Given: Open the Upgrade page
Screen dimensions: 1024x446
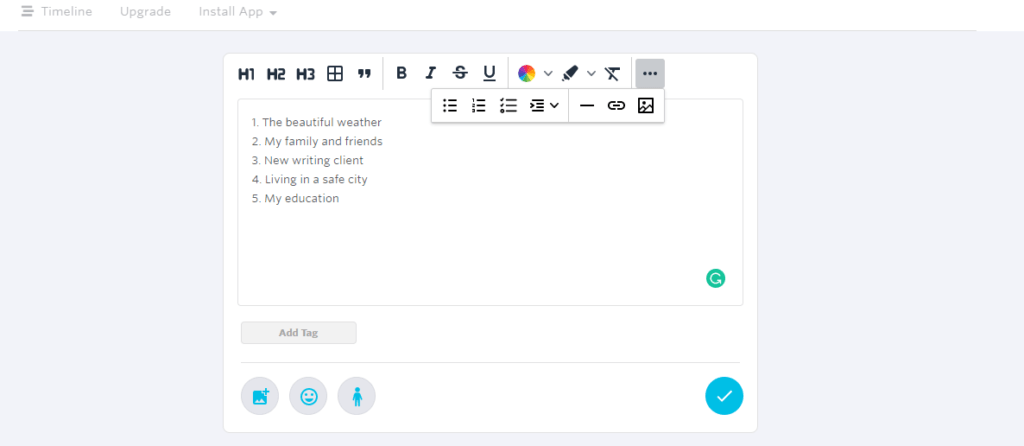Looking at the screenshot, I should click(x=146, y=12).
